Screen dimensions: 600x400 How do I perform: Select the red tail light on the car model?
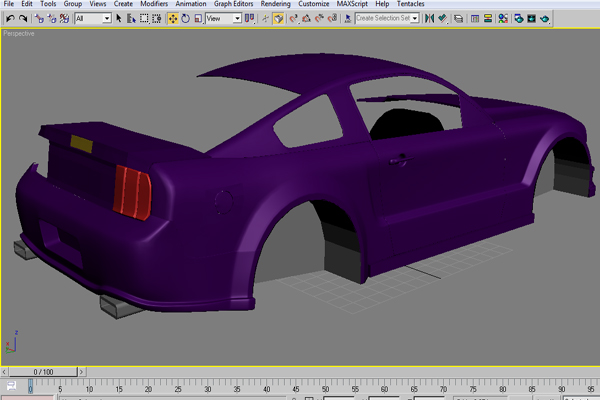coord(132,193)
